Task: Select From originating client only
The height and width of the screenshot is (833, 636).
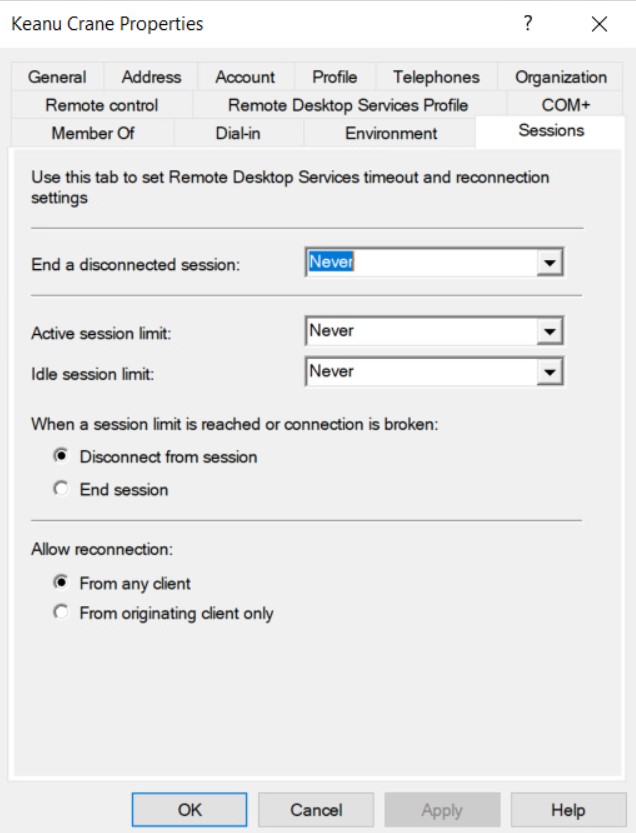Action: [x=63, y=613]
